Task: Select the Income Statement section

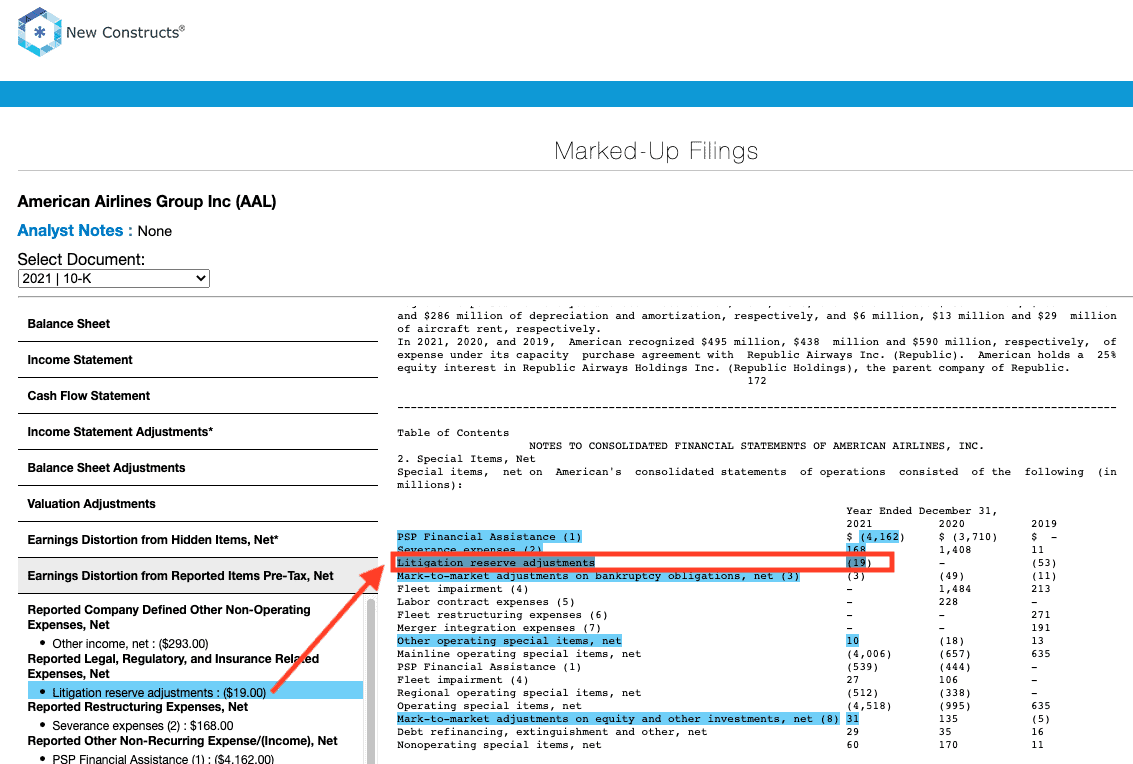Action: 198,360
